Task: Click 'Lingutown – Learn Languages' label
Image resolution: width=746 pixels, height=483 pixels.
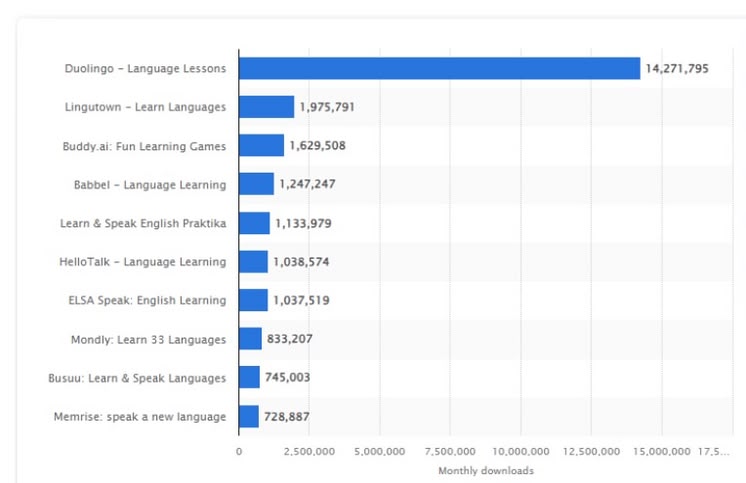Action: coord(146,107)
